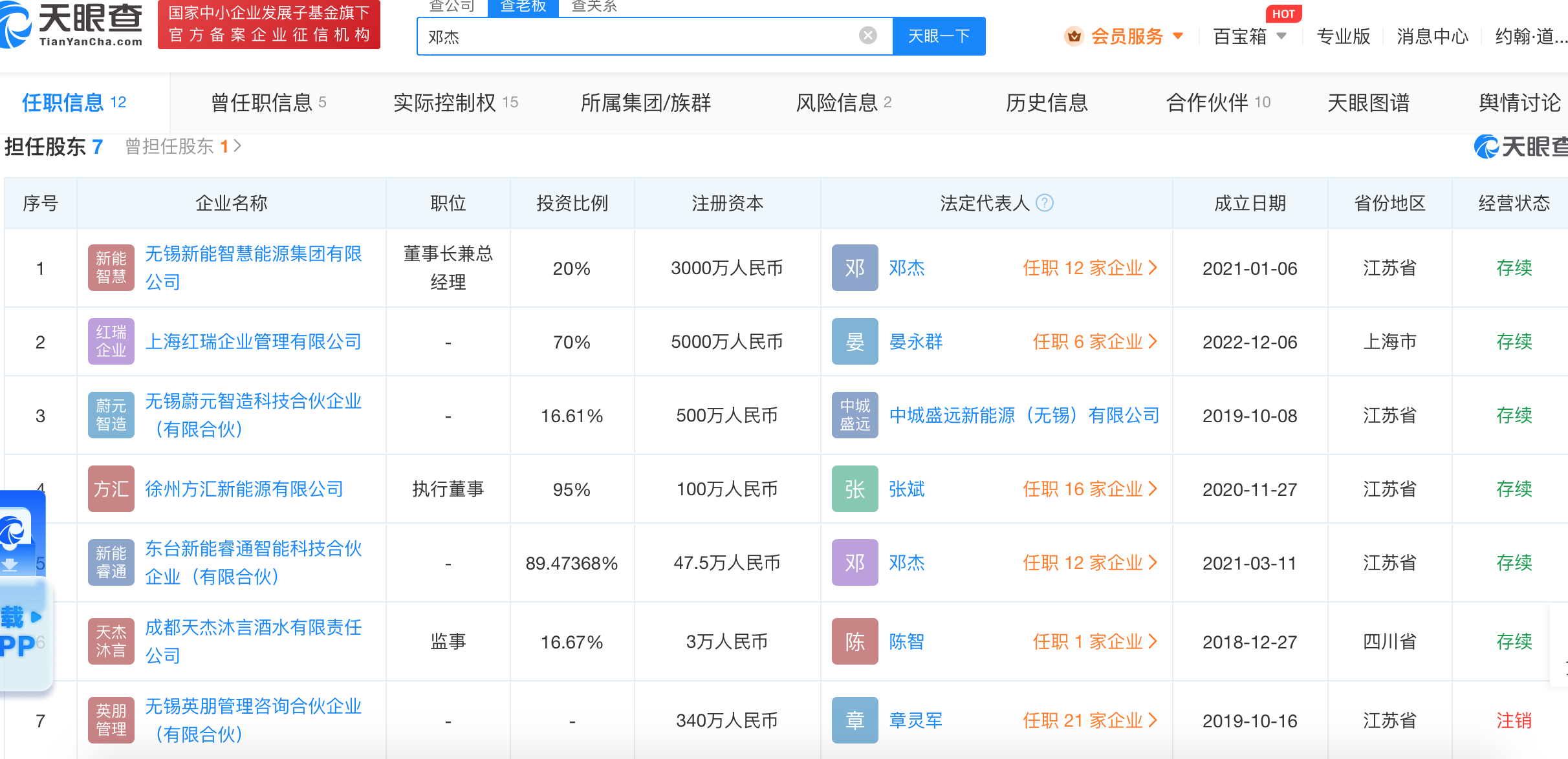This screenshot has height=759, width=1568.
Task: Open 任职 16 家企业 link for 张斌
Action: click(1089, 489)
